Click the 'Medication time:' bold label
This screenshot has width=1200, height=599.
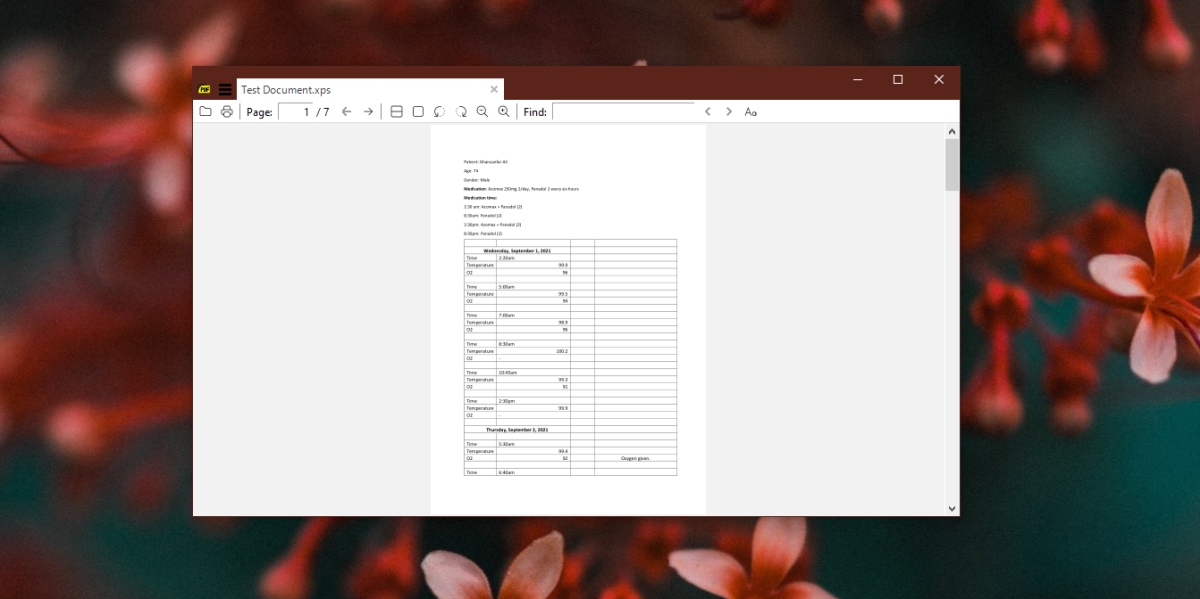click(x=481, y=198)
